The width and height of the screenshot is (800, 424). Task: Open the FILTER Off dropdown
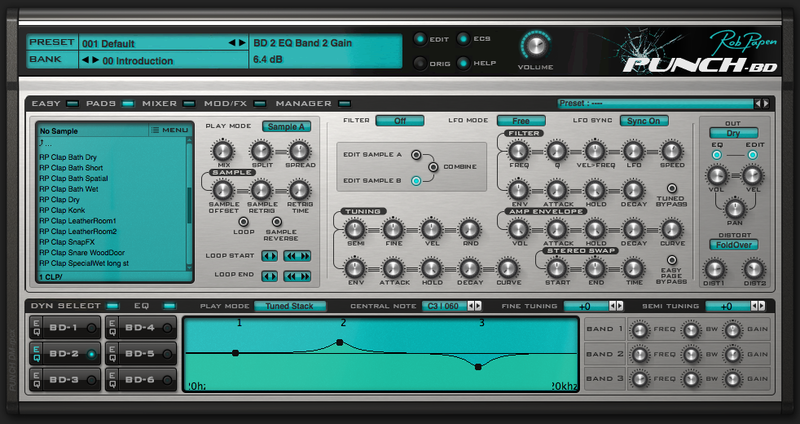(400, 121)
